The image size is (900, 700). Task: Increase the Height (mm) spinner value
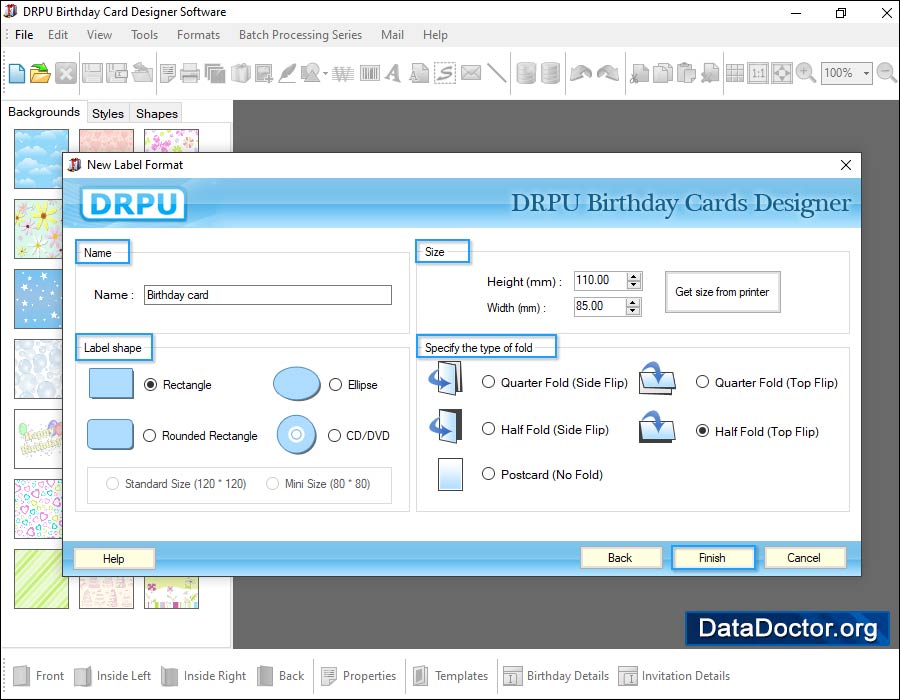click(634, 277)
